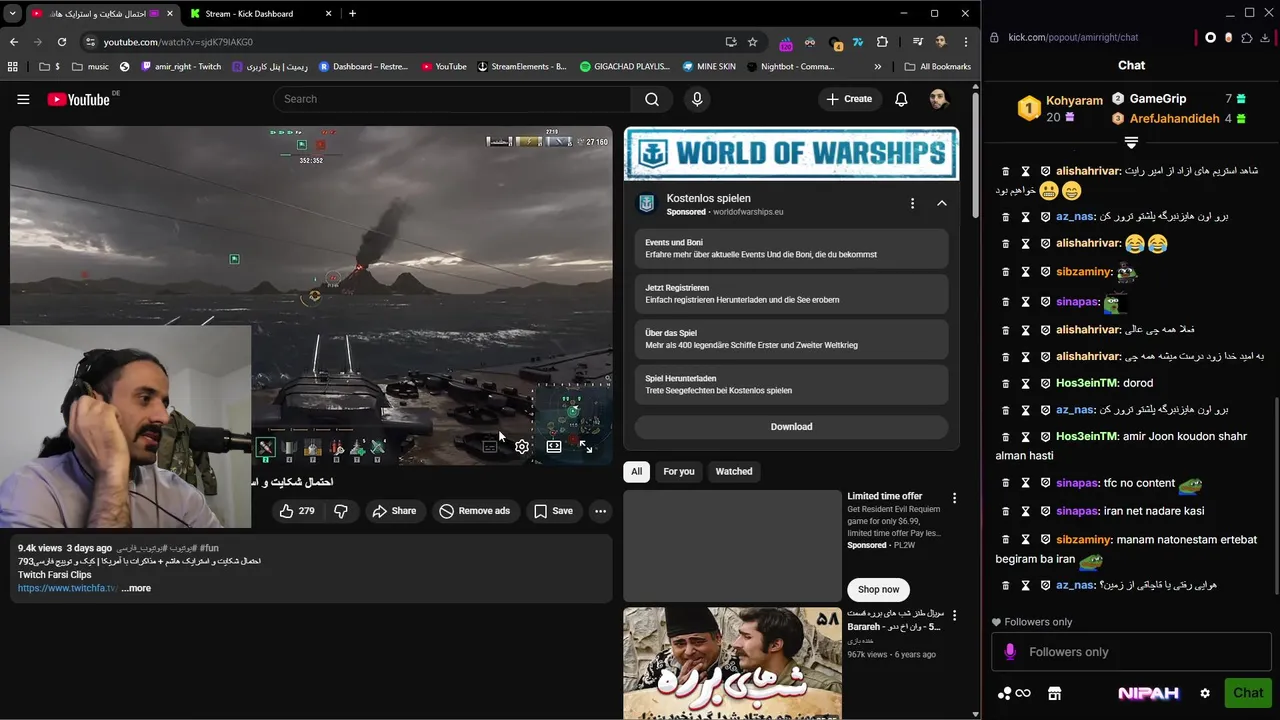Click the Followers only chat input
Screen dimensions: 1280x720
pyautogui.click(x=1131, y=652)
